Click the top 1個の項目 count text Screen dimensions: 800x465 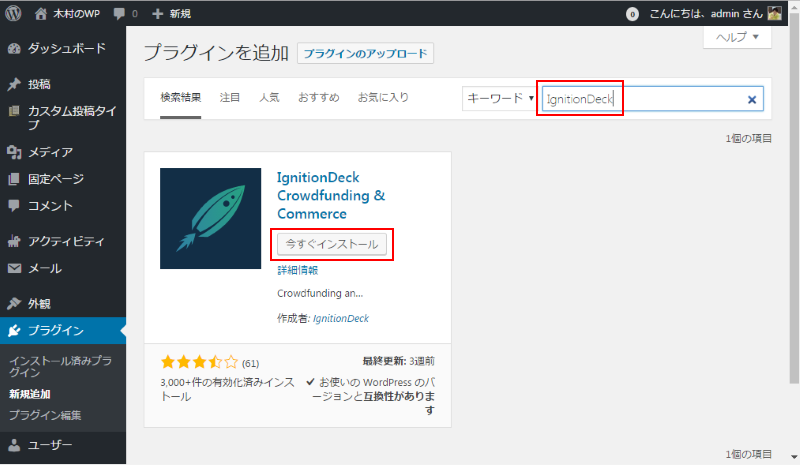click(x=748, y=138)
